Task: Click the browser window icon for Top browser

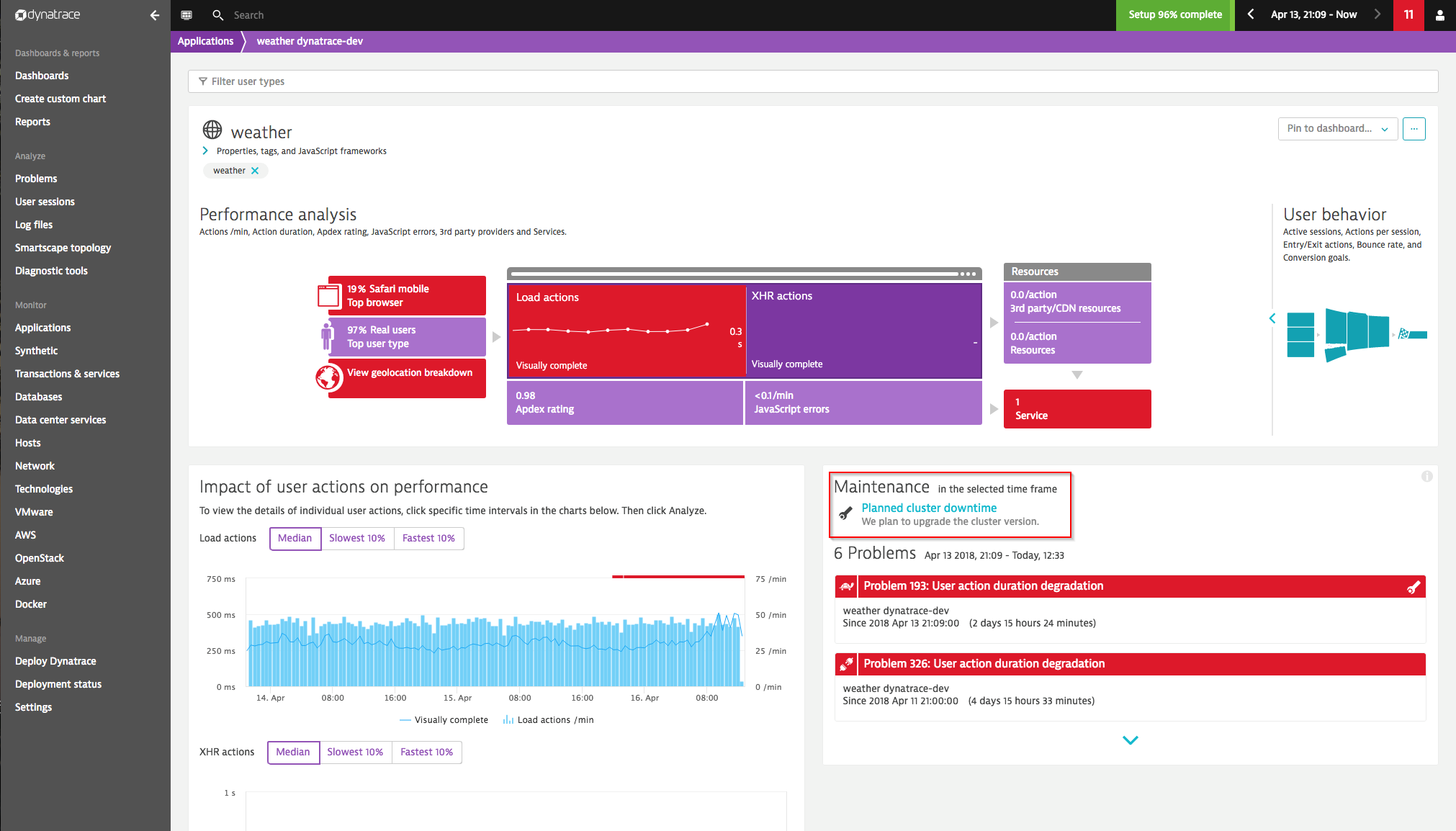Action: pyautogui.click(x=329, y=296)
